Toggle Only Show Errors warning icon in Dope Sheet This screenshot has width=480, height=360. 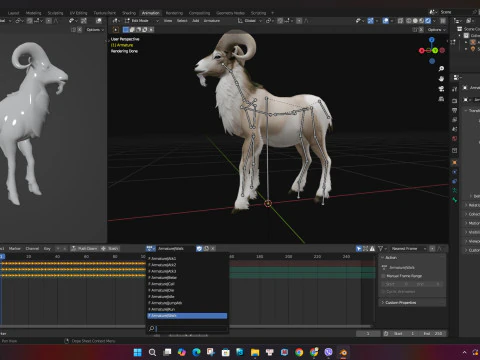(x=372, y=248)
